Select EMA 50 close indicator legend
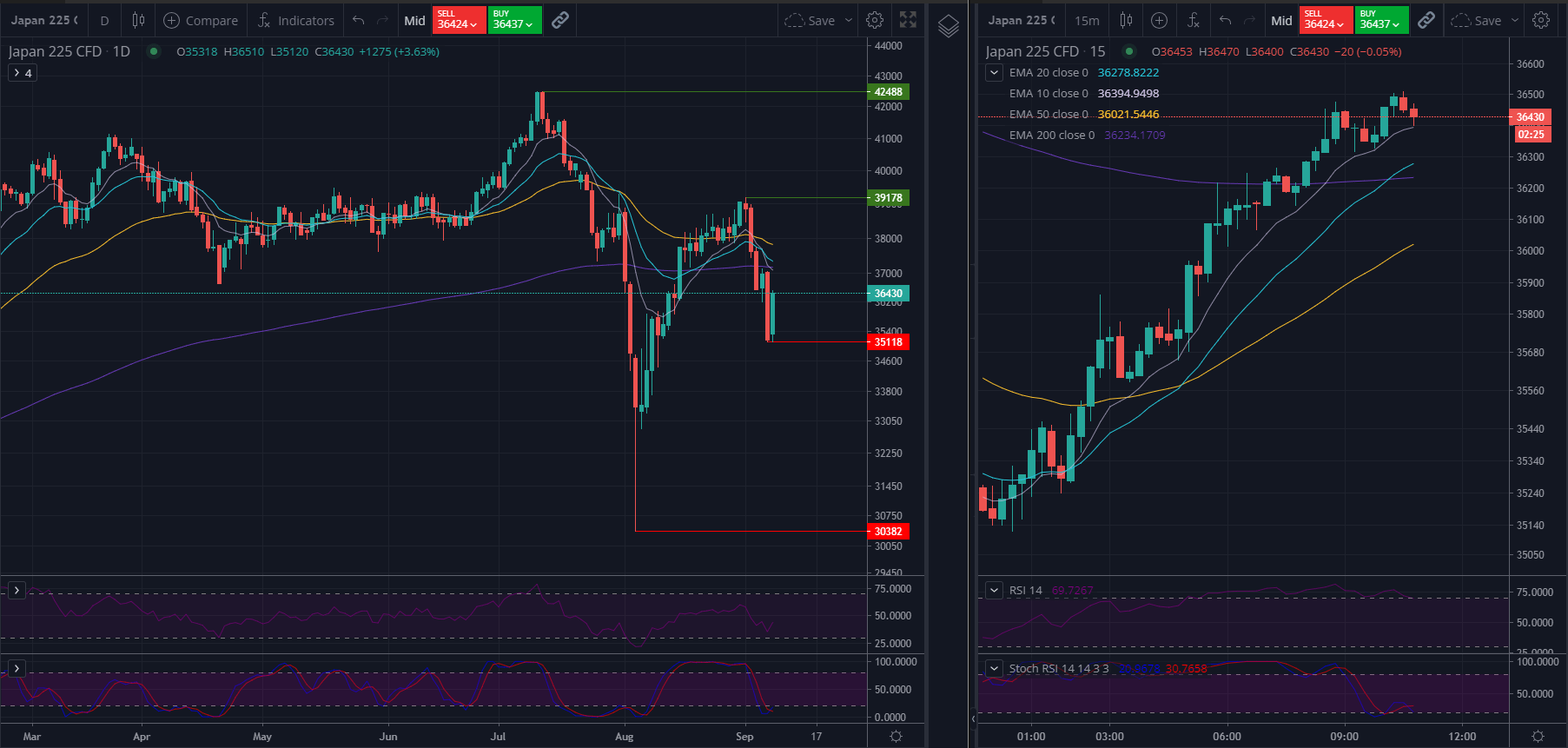 [x=1049, y=115]
